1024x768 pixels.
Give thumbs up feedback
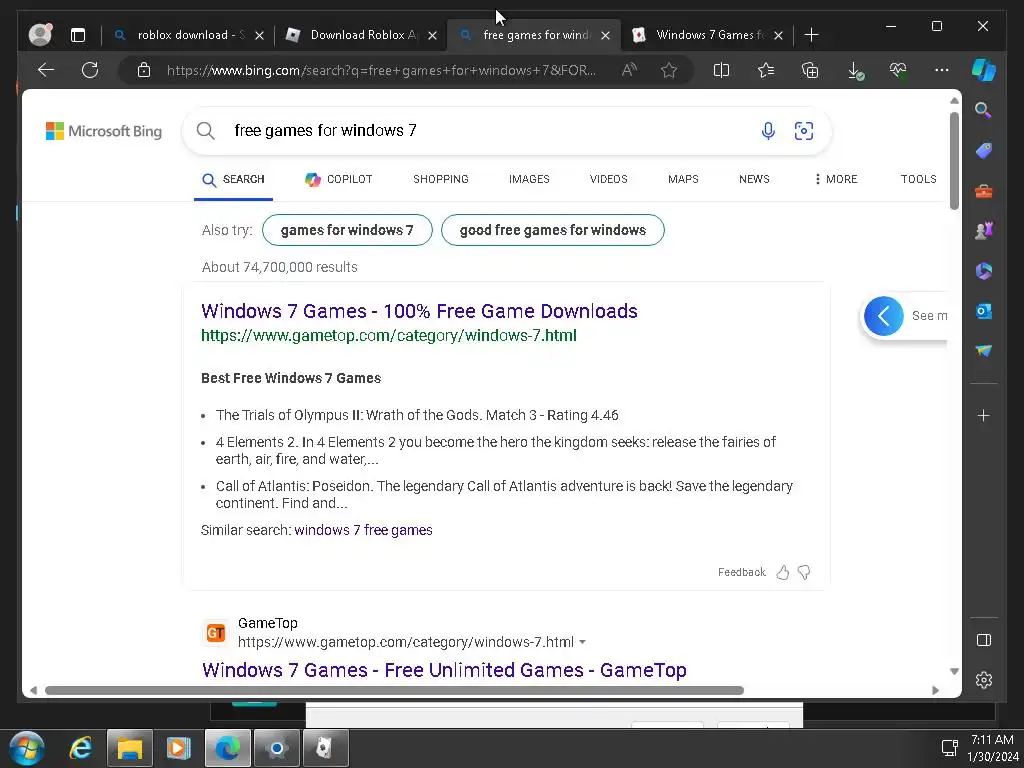point(782,573)
